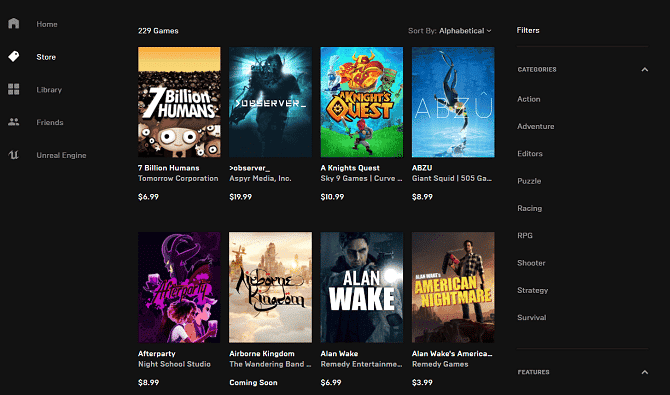Open Friends from sidebar

click(50, 122)
